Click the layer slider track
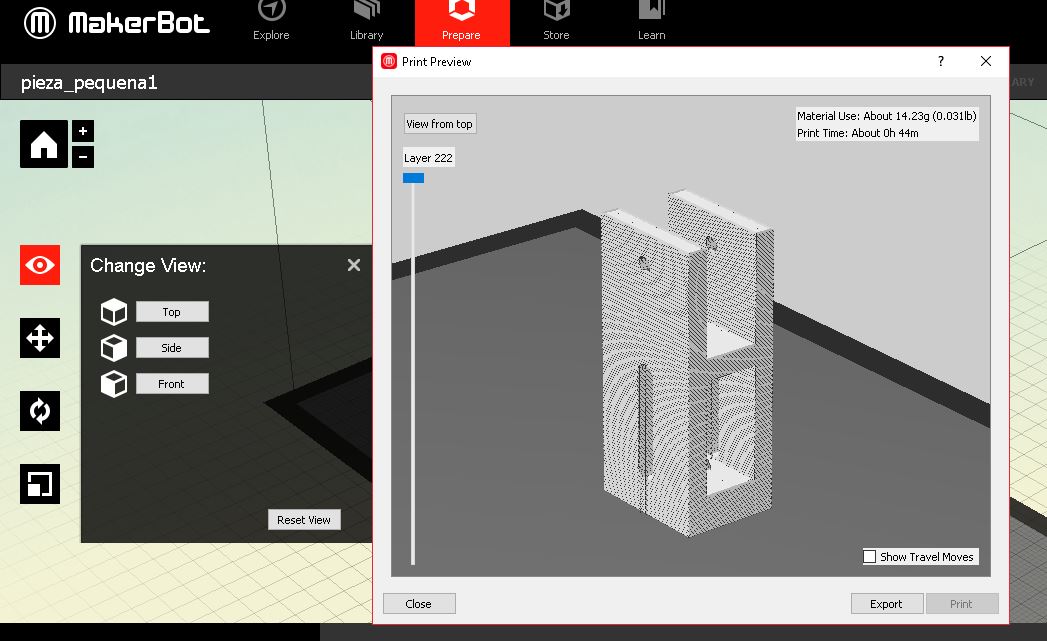The width and height of the screenshot is (1047, 641). [413, 374]
